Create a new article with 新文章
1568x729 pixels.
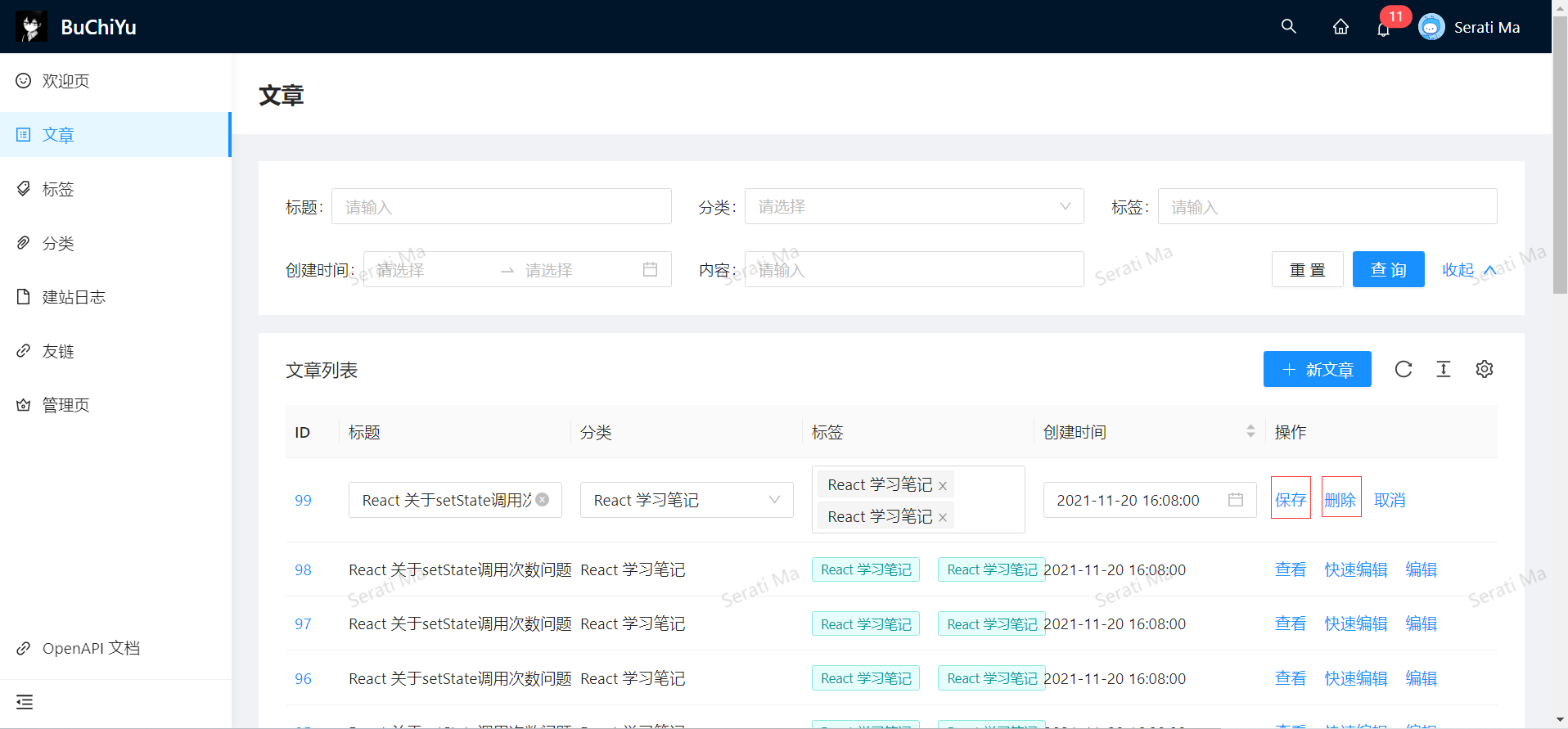1318,369
